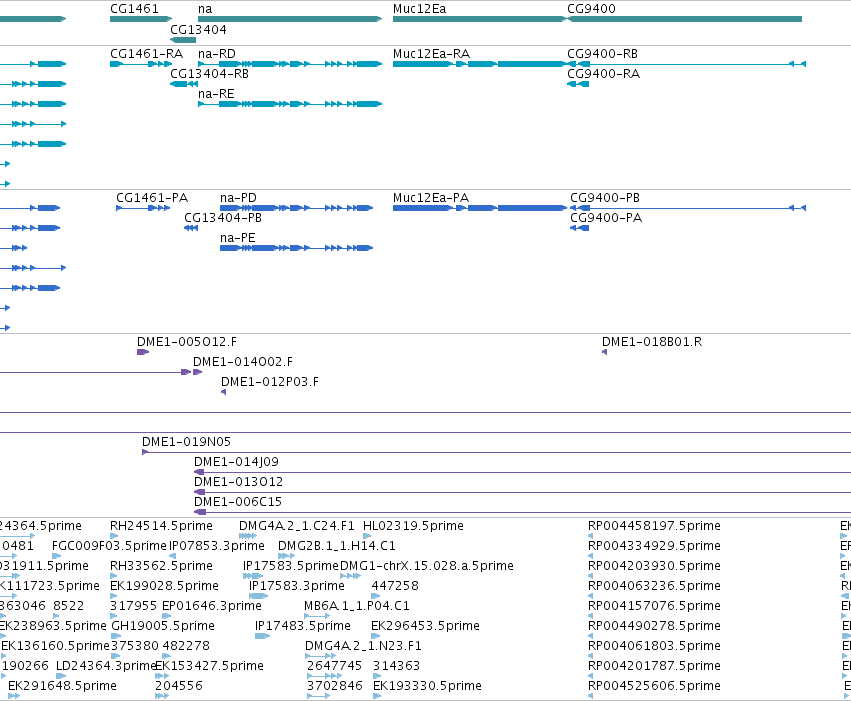851x701 pixels.
Task: Click the RP004334929.5prime label
Action: point(655,546)
